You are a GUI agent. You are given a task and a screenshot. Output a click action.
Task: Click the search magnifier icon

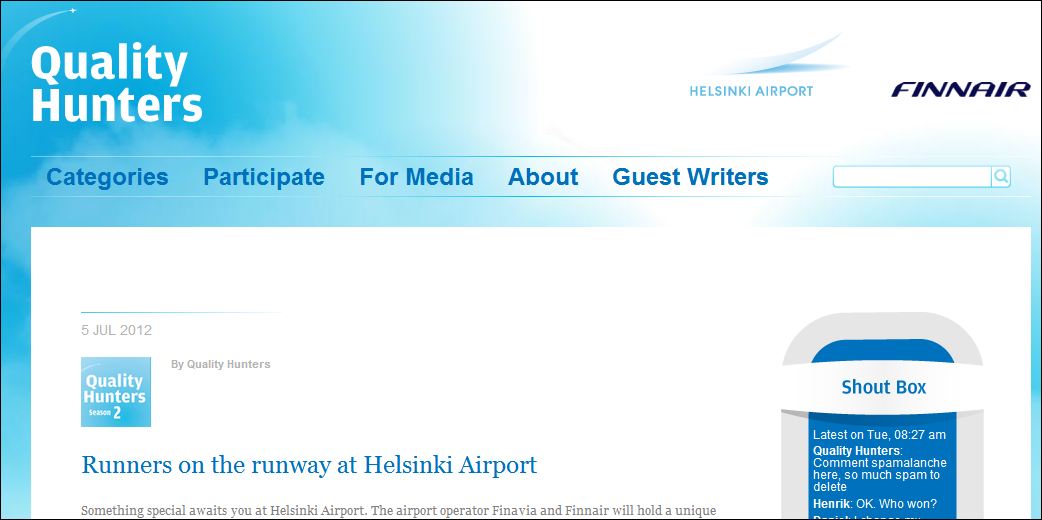pos(1001,177)
